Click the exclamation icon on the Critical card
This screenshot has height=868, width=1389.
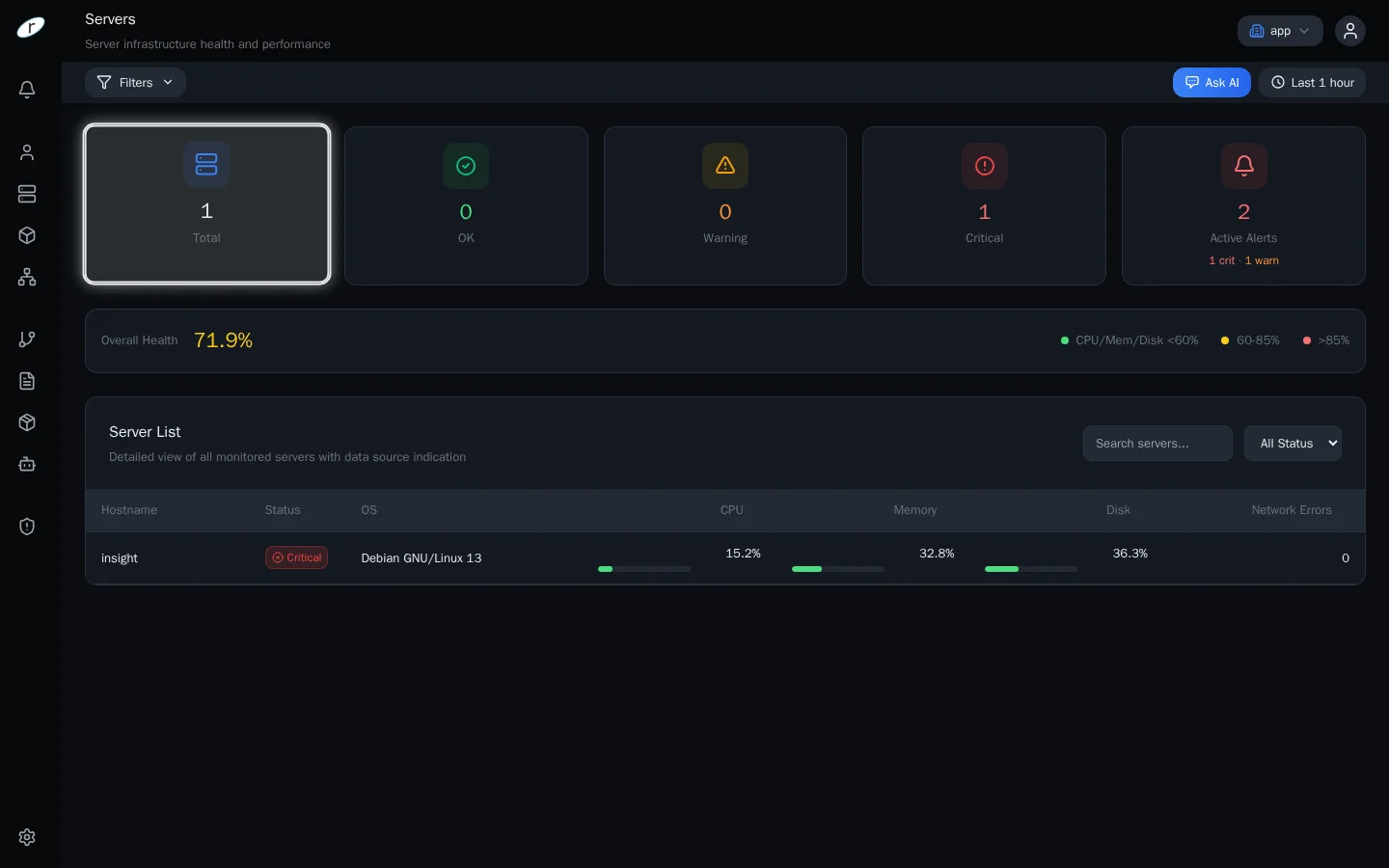pos(985,166)
